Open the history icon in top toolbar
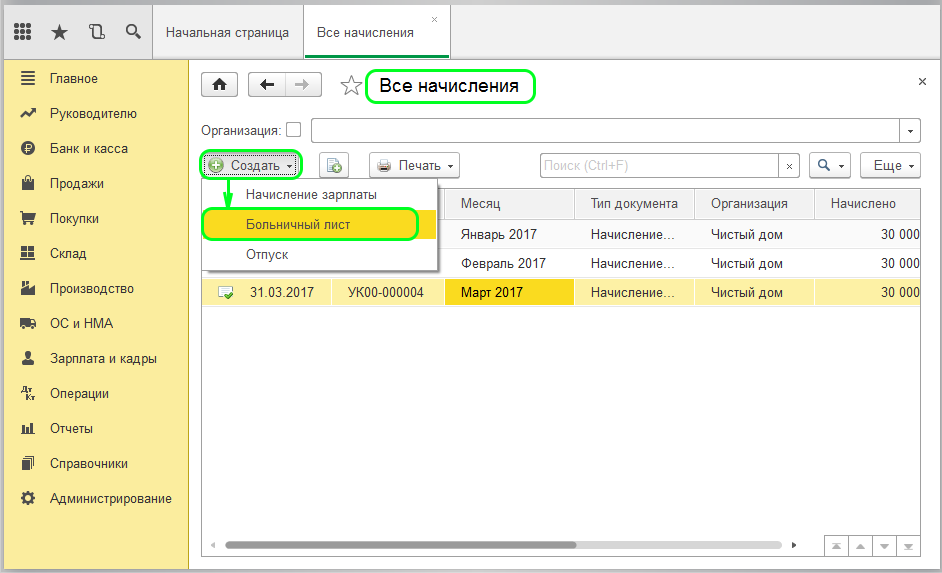The image size is (942, 573). [96, 32]
